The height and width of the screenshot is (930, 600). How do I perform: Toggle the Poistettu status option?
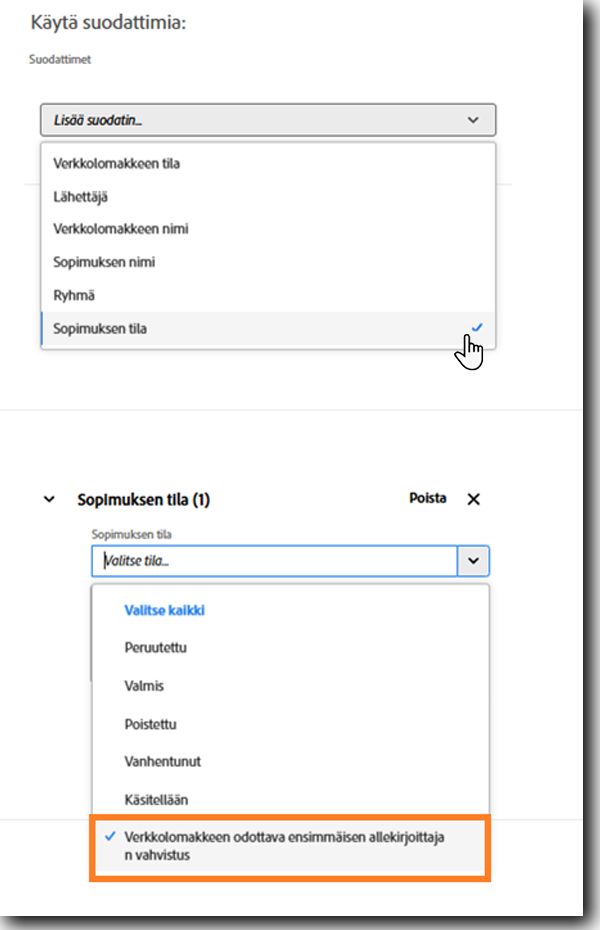(x=291, y=724)
